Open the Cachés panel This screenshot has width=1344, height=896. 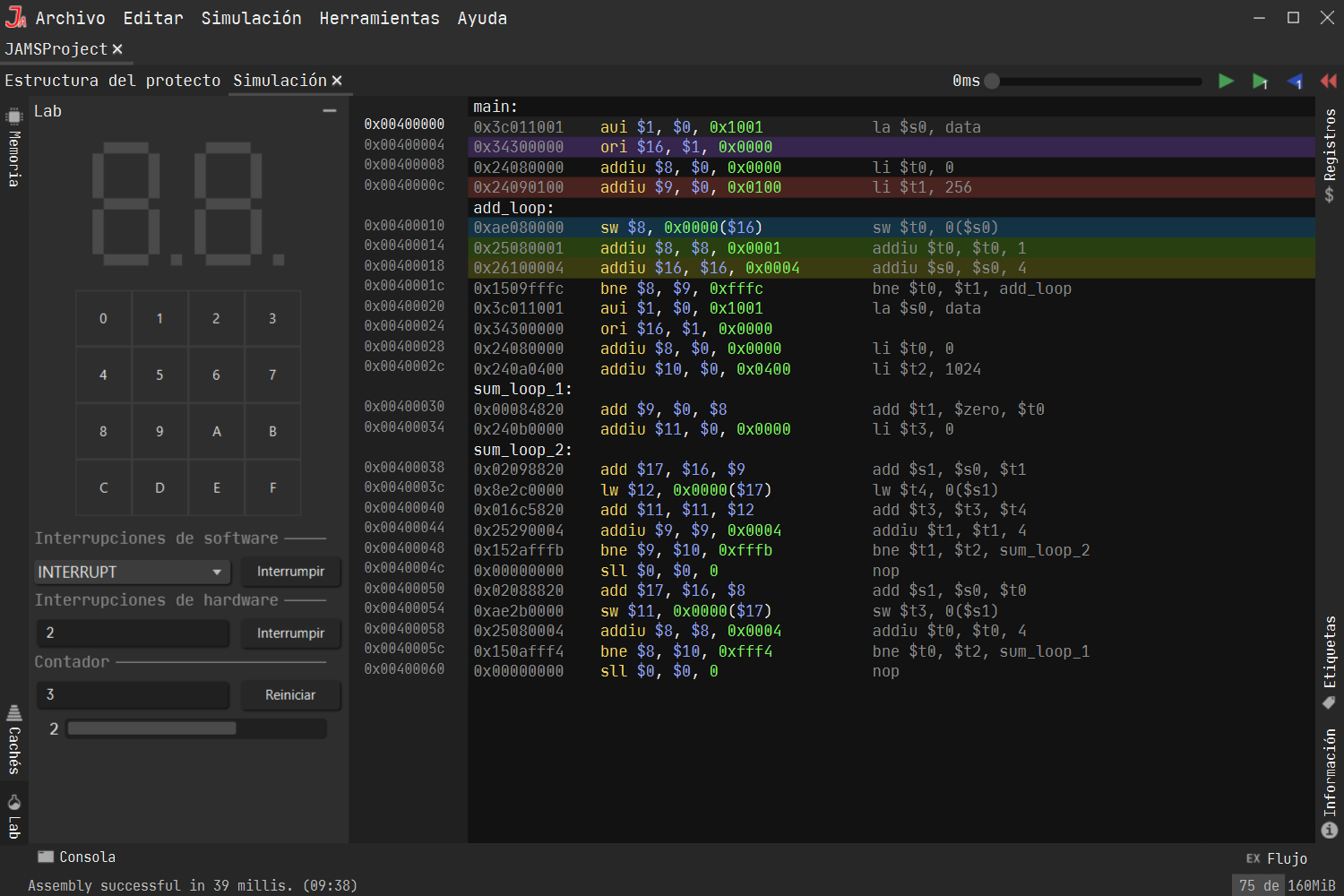point(13,737)
